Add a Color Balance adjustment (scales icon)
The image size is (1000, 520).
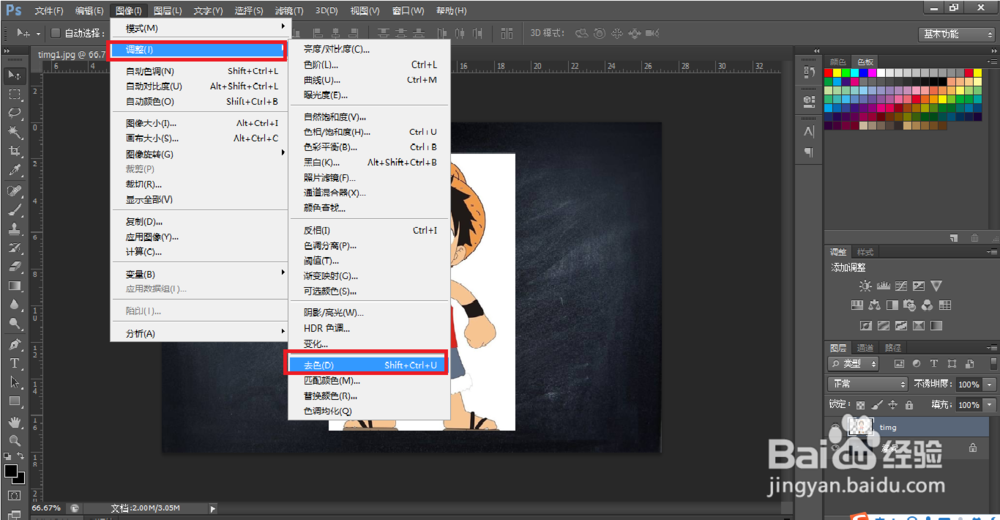[874, 306]
